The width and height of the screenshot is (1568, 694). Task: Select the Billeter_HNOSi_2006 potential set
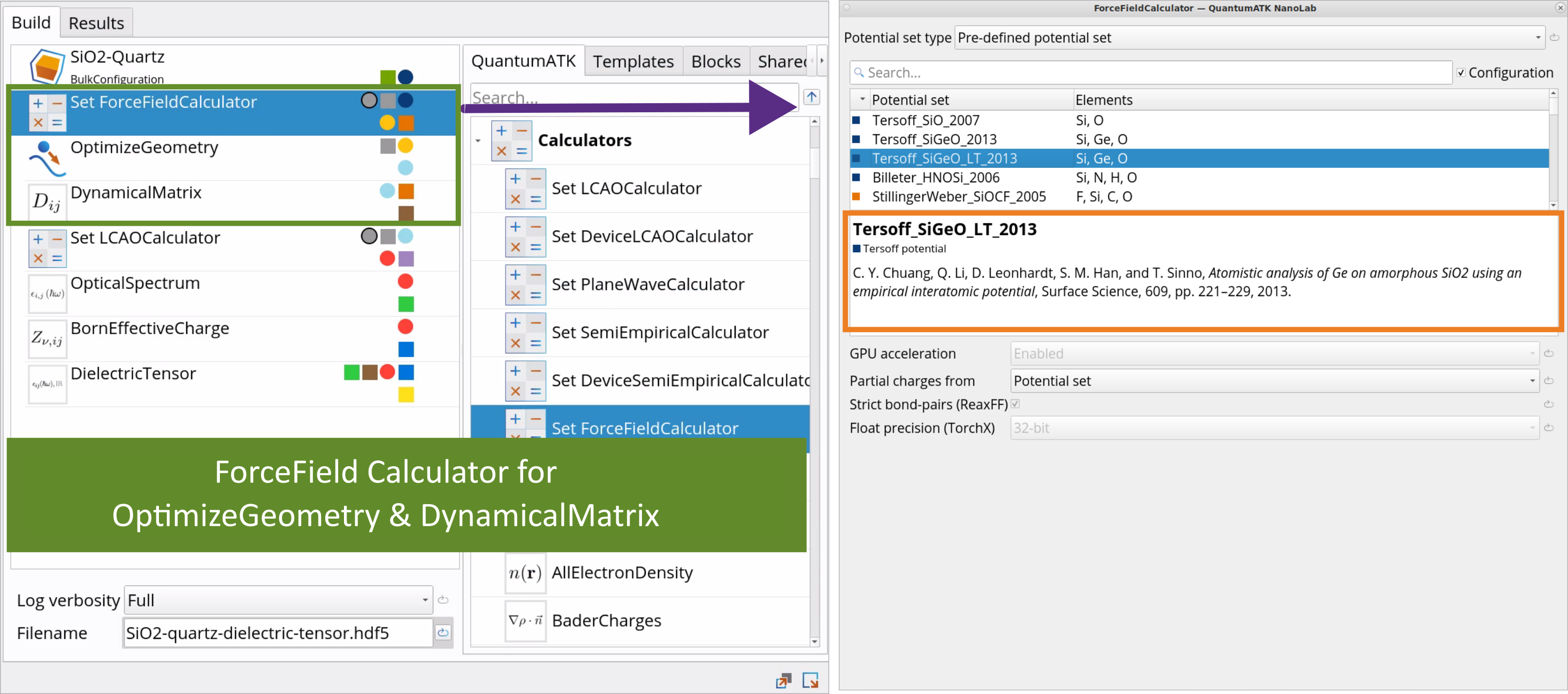[x=1199, y=178]
